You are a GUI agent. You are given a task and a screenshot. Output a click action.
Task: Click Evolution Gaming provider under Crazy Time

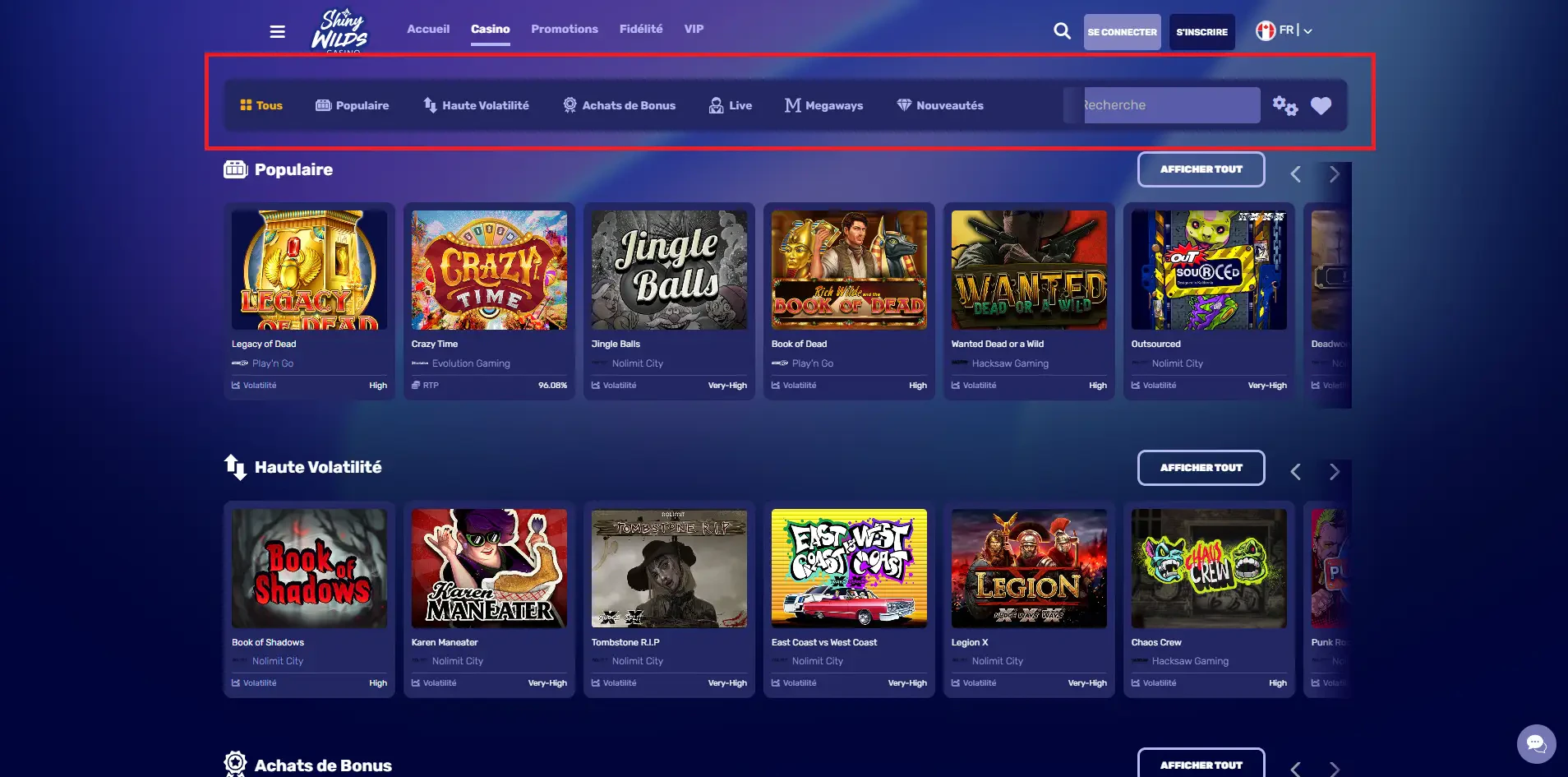coord(471,363)
